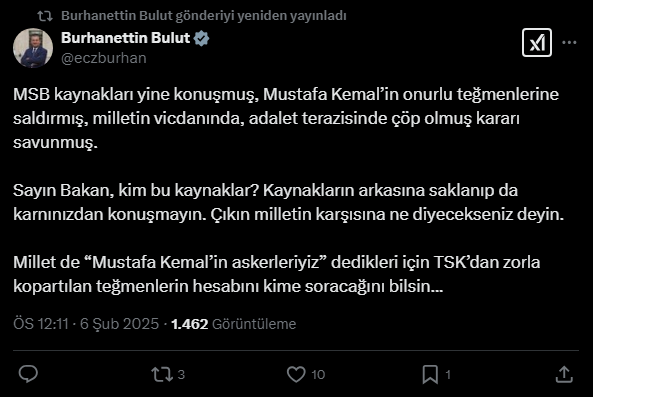Open Burhanettin Bulut's profile picture
This screenshot has width=650, height=397.
tap(33, 48)
